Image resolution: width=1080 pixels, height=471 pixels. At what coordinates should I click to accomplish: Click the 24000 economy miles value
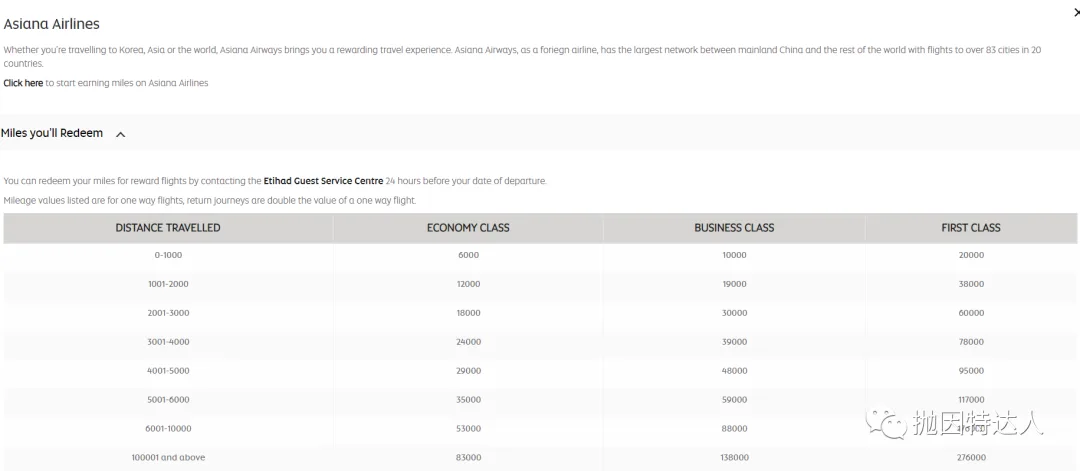click(x=468, y=342)
